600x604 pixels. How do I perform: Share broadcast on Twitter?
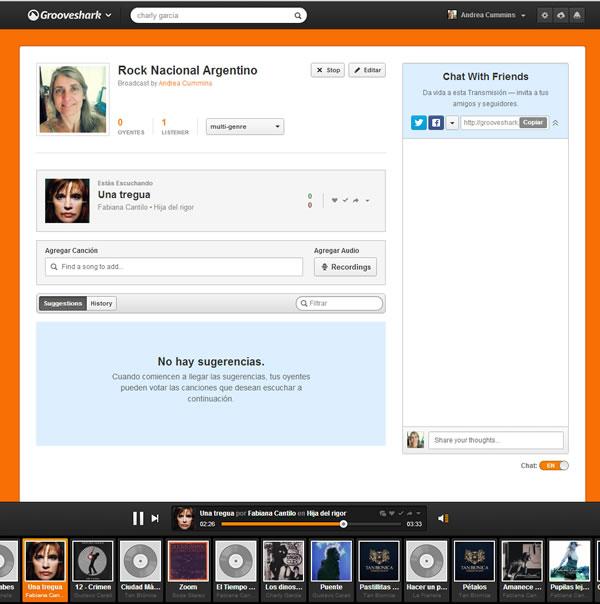coord(419,123)
